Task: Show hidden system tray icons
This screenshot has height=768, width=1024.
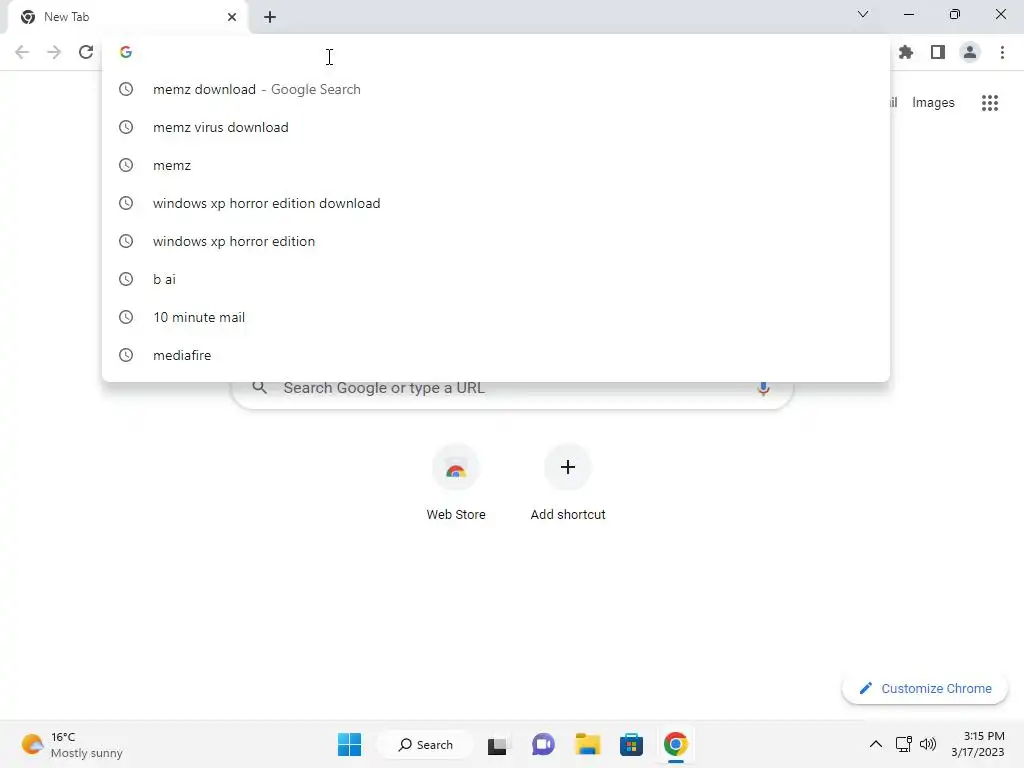Action: [876, 744]
